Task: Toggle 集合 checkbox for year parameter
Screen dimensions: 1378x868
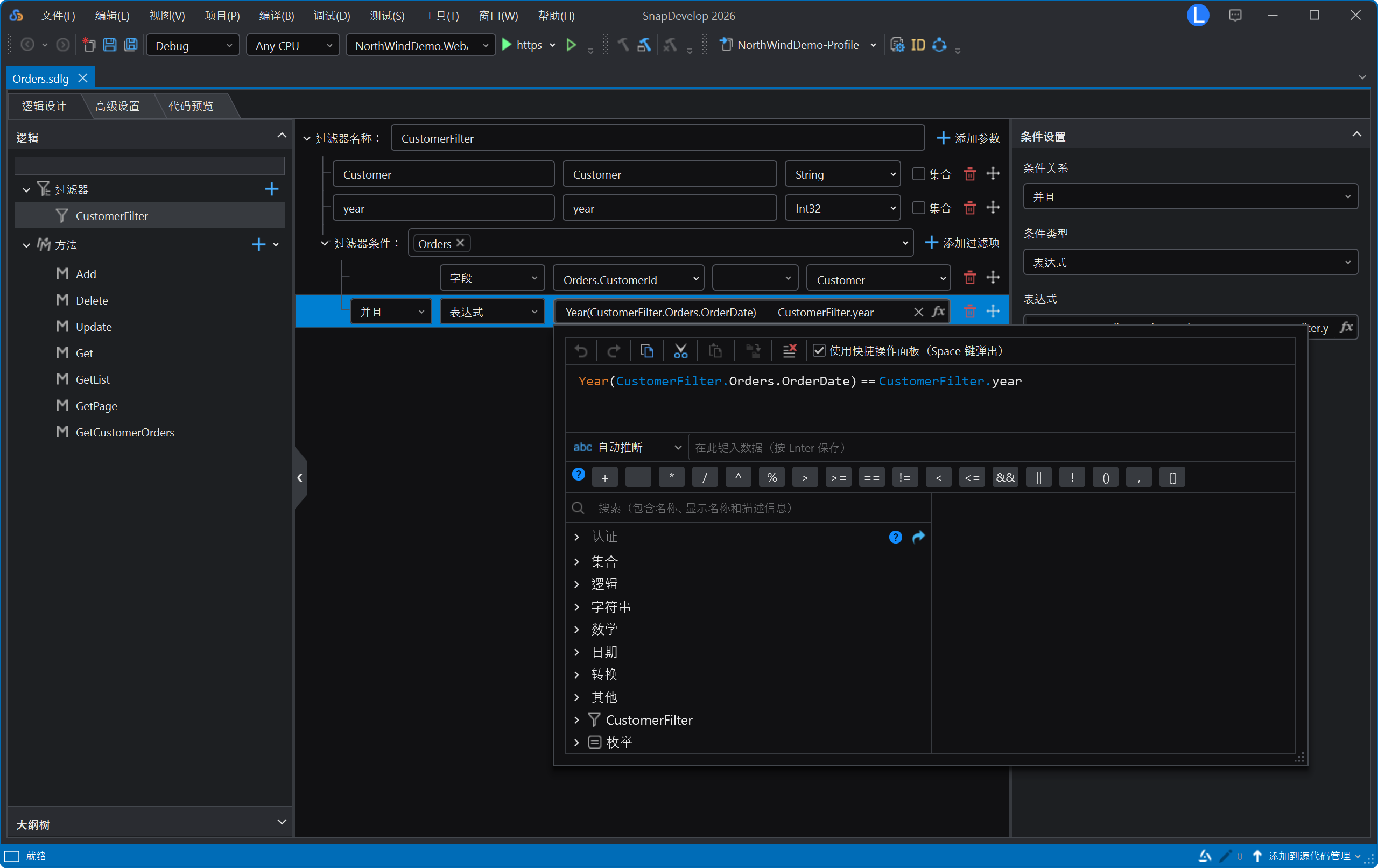Action: pyautogui.click(x=918, y=208)
